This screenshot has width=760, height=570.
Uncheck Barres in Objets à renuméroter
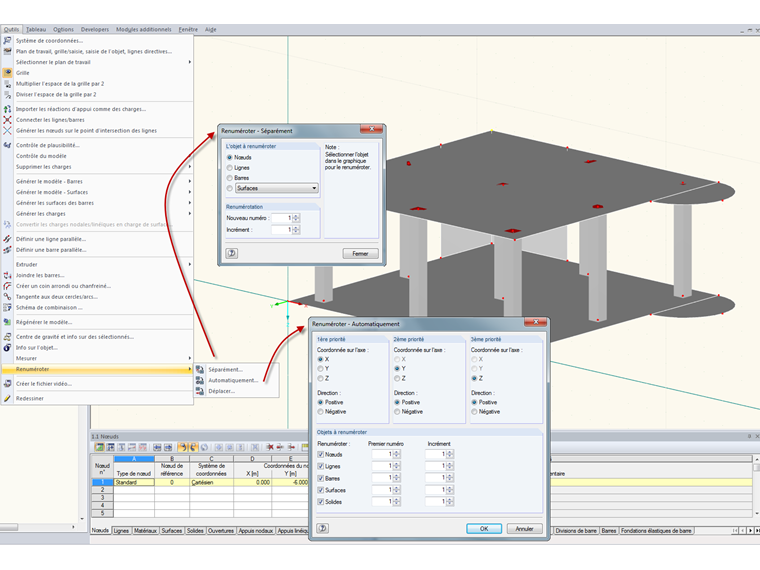click(x=320, y=478)
